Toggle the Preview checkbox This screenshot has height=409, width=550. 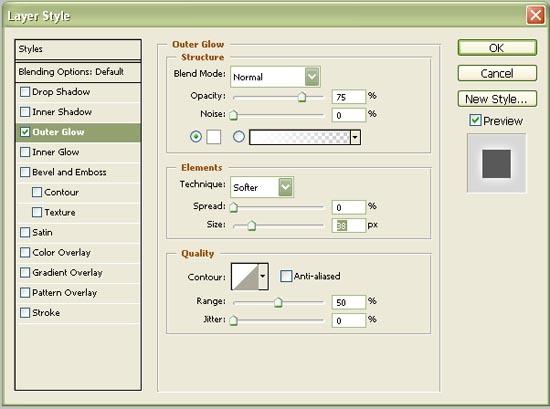pyautogui.click(x=475, y=120)
